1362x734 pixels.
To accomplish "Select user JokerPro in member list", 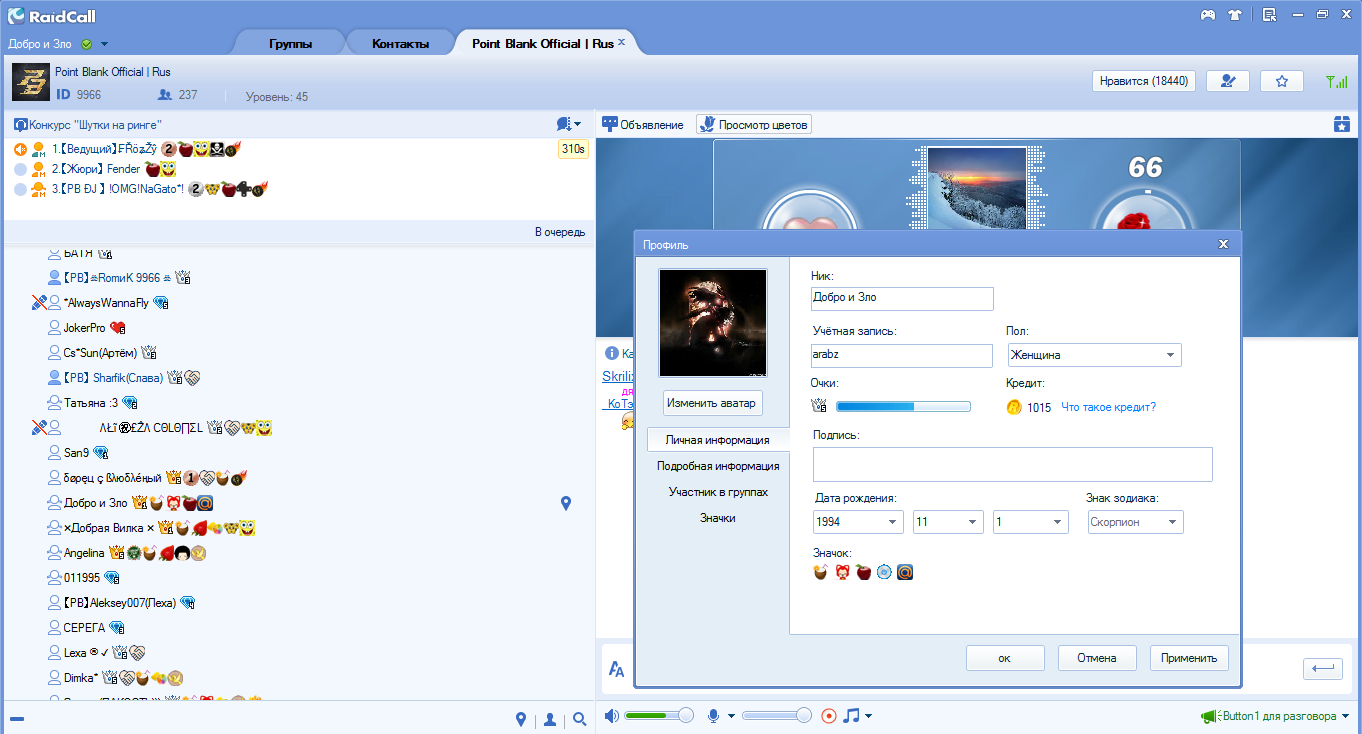I will (x=85, y=328).
